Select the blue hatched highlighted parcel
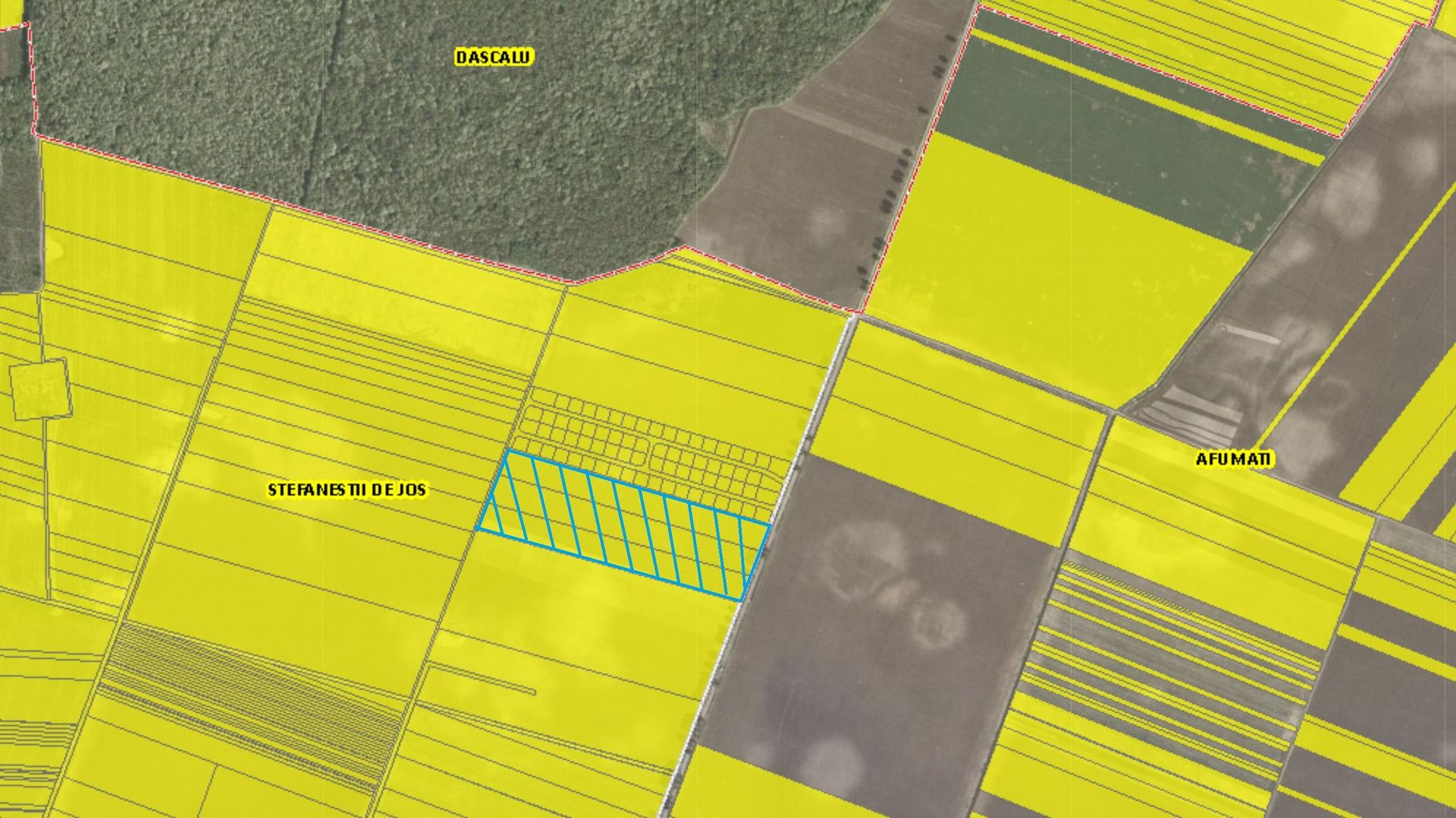Viewport: 1456px width, 818px height. [623, 525]
